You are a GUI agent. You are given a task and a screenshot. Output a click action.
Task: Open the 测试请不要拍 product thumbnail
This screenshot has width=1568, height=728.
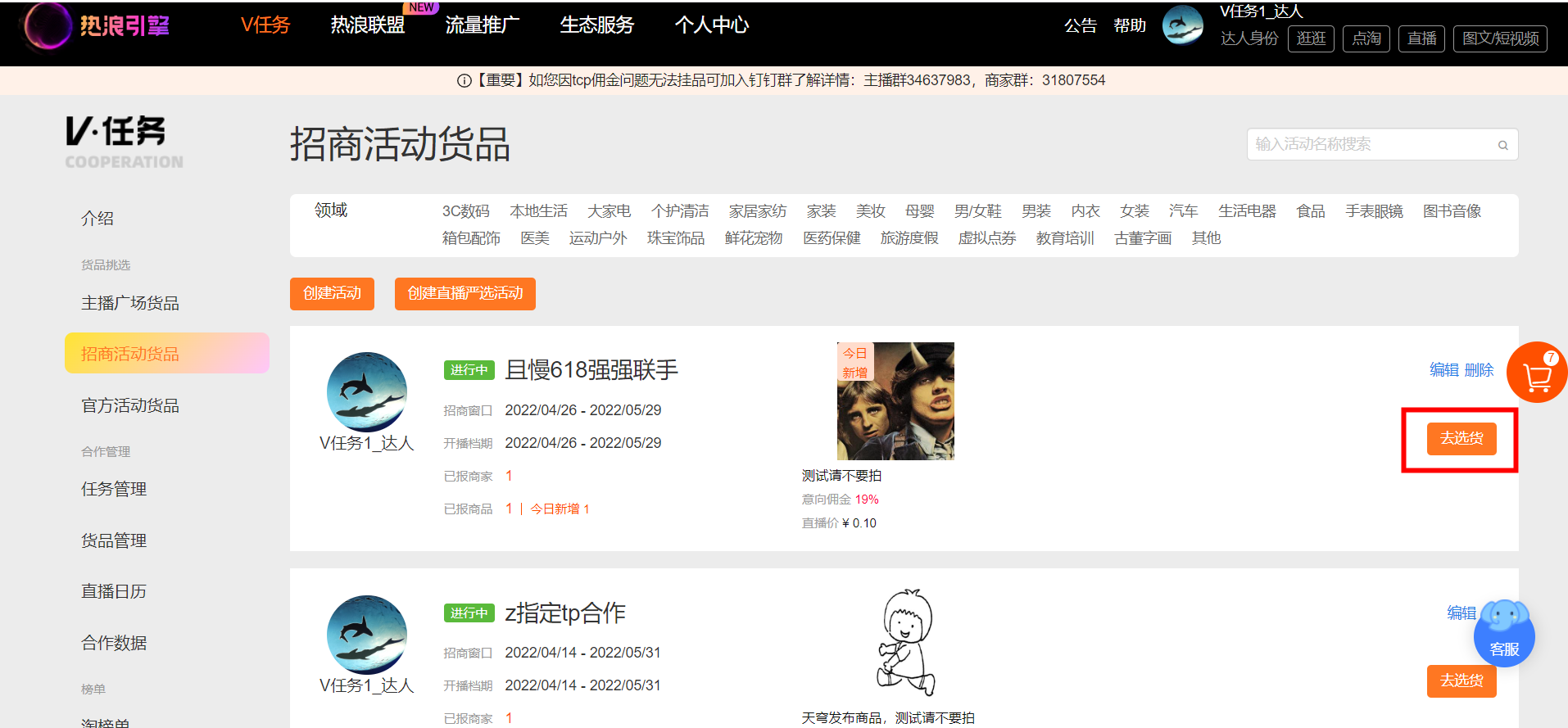pyautogui.click(x=895, y=401)
